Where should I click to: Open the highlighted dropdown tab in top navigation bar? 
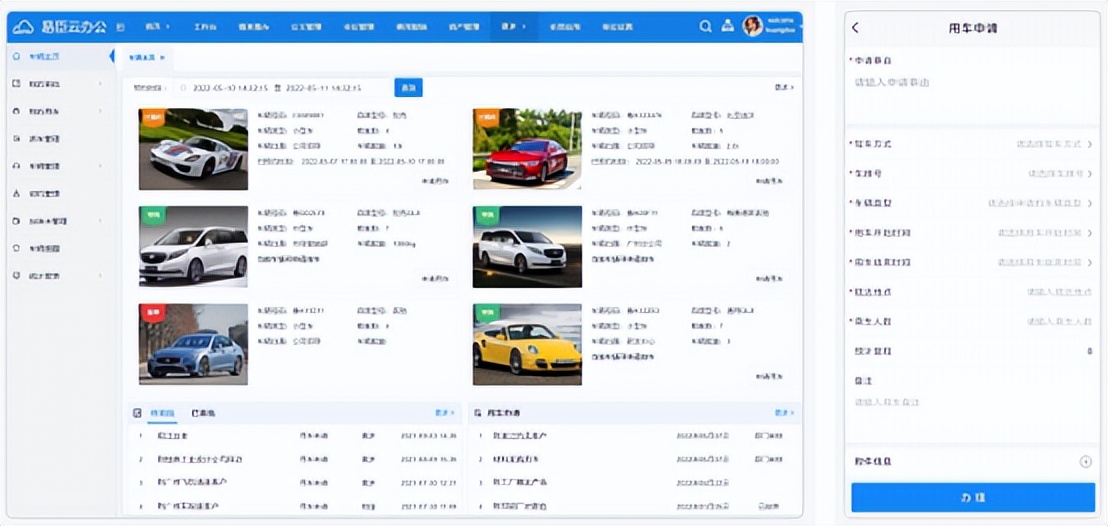coord(513,26)
